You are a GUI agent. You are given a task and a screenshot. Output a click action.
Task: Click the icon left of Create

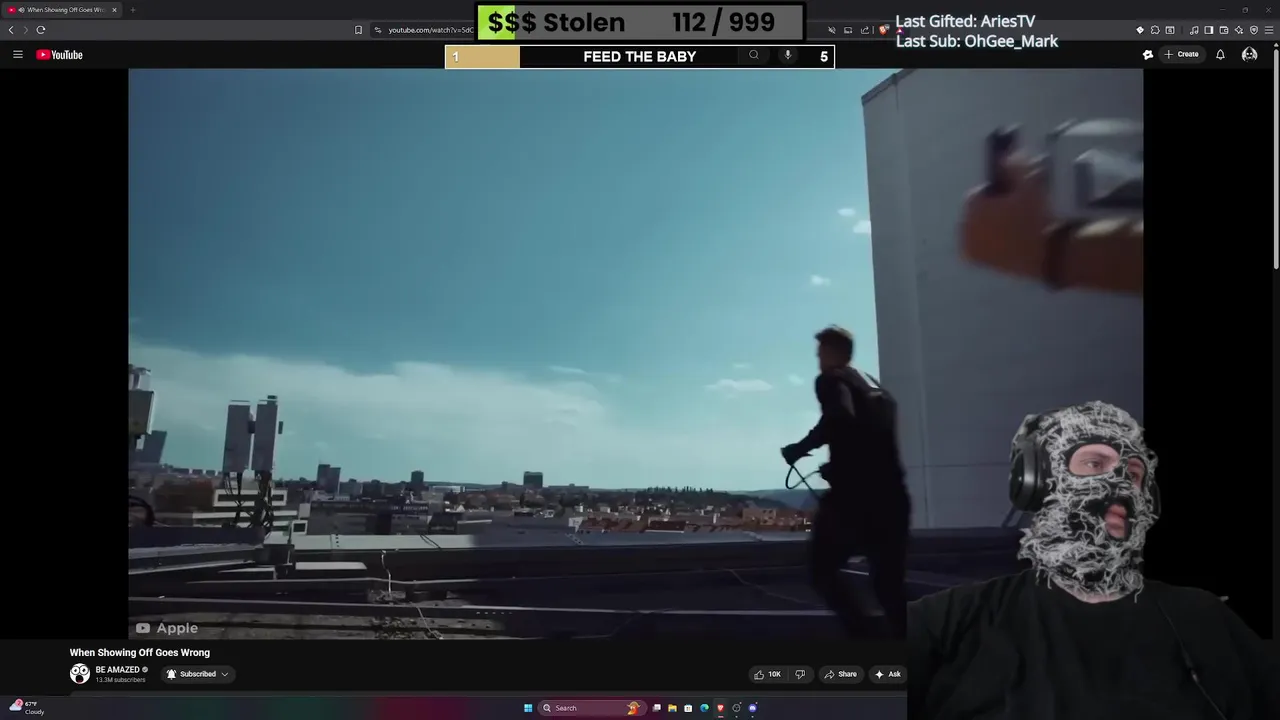pos(1148,55)
